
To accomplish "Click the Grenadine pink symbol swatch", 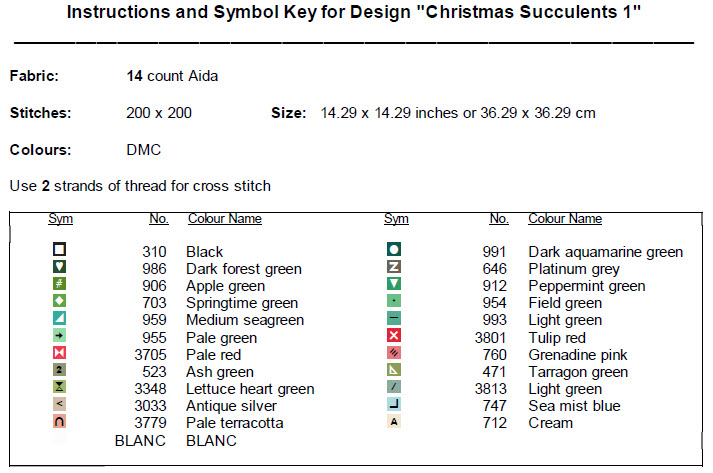I will pos(394,353).
